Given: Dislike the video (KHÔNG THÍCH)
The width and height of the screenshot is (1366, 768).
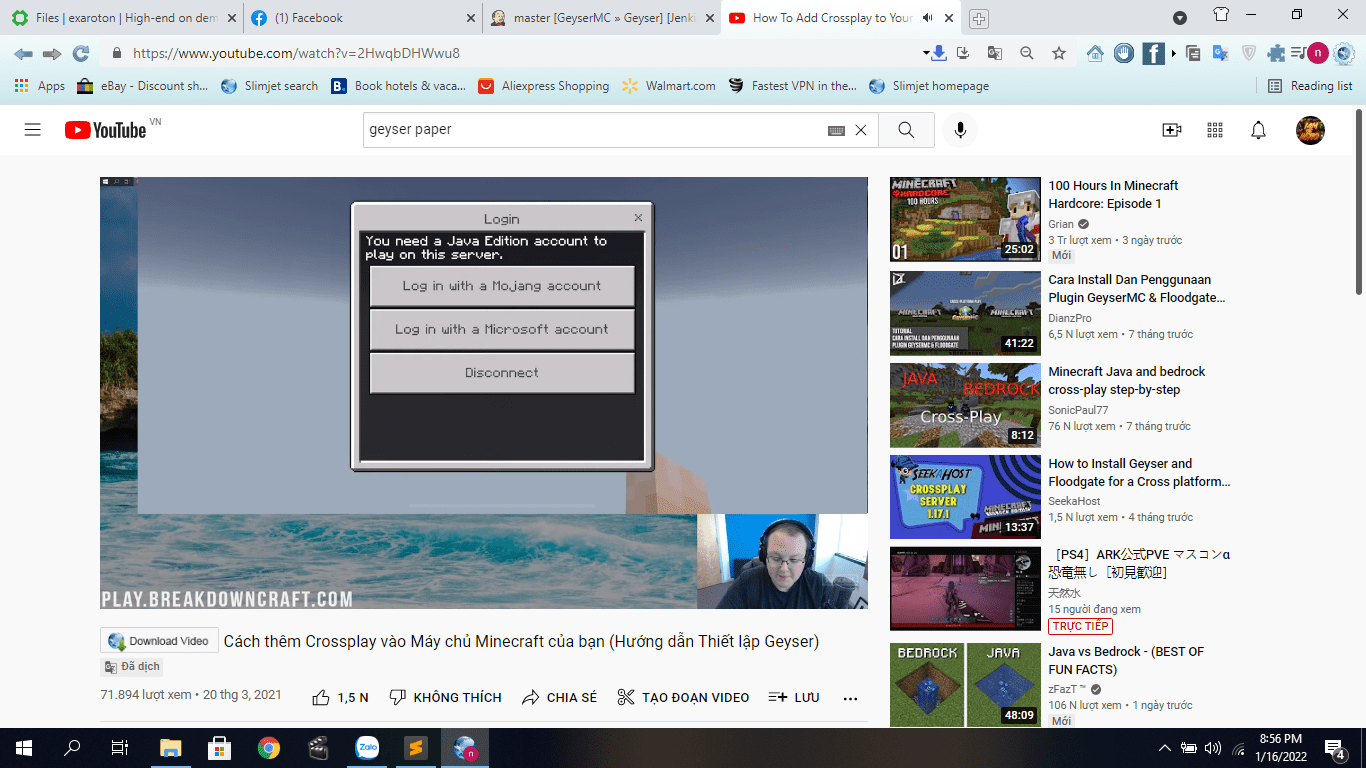Looking at the screenshot, I should [445, 697].
